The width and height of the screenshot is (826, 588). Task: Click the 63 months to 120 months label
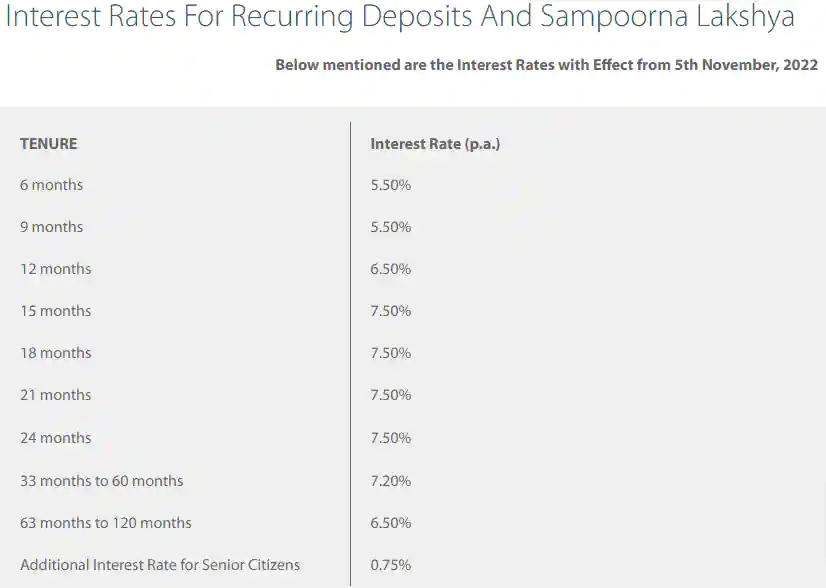click(105, 523)
